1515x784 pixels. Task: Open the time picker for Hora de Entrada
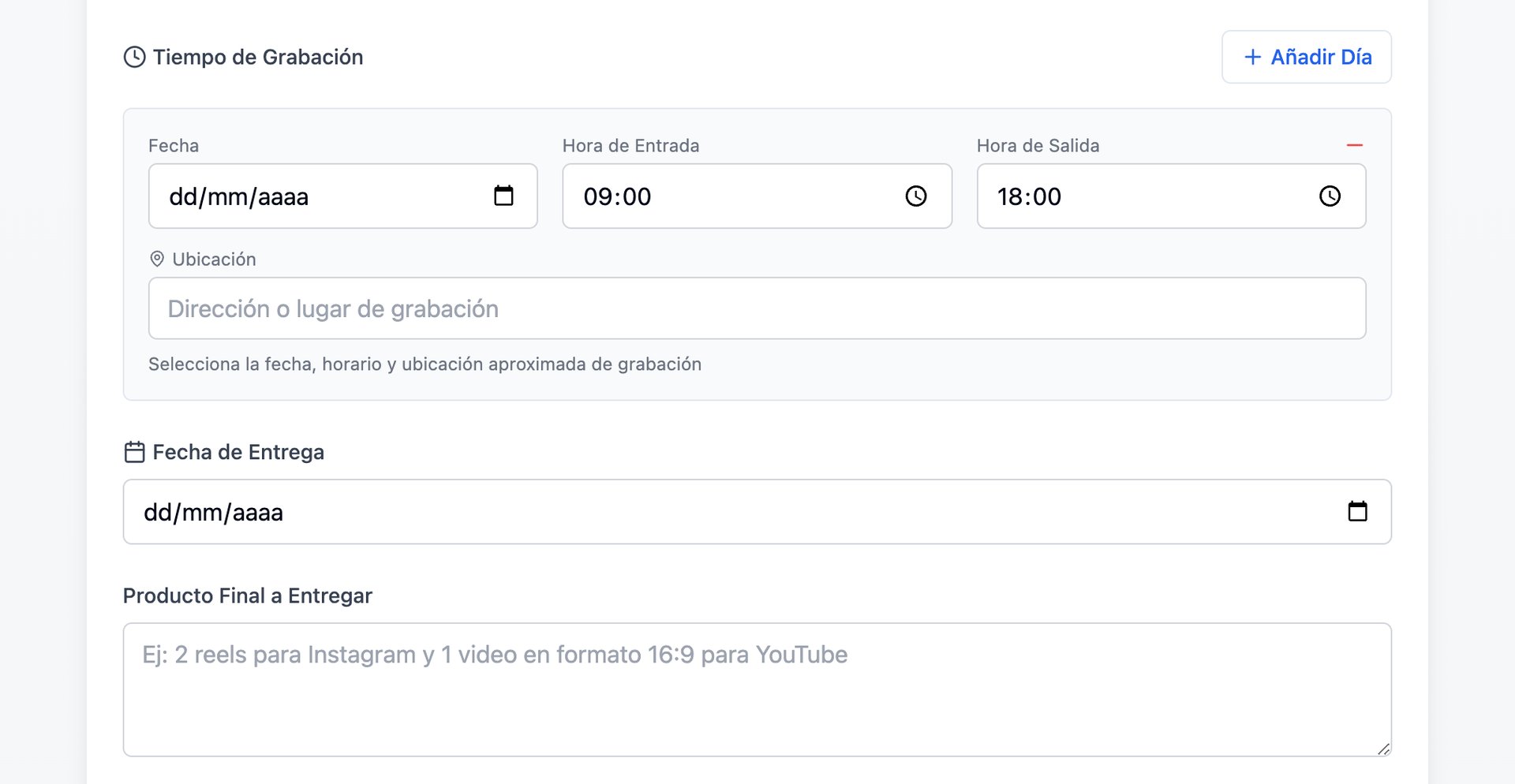coord(915,196)
